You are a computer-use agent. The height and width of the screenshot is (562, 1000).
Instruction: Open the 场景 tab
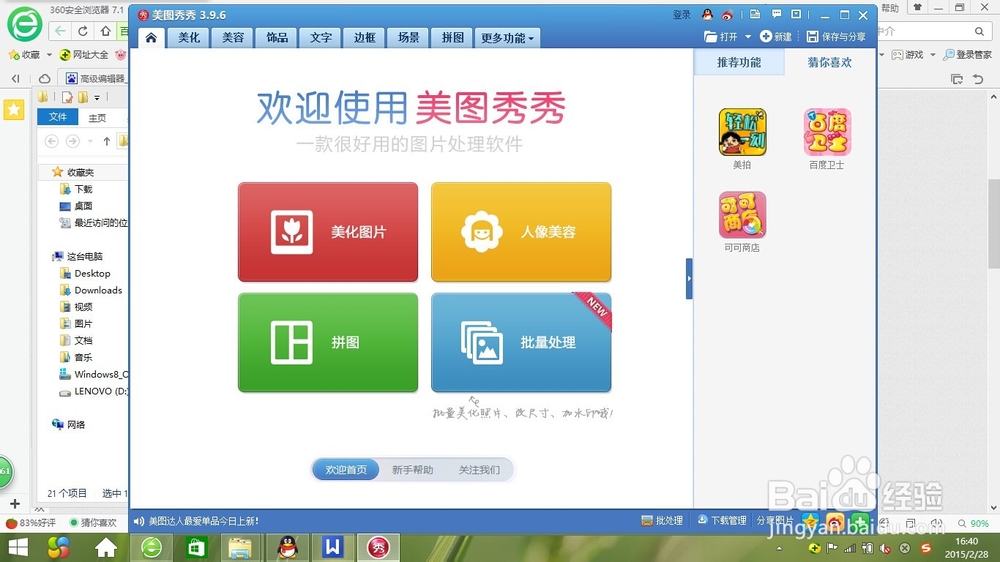[409, 38]
